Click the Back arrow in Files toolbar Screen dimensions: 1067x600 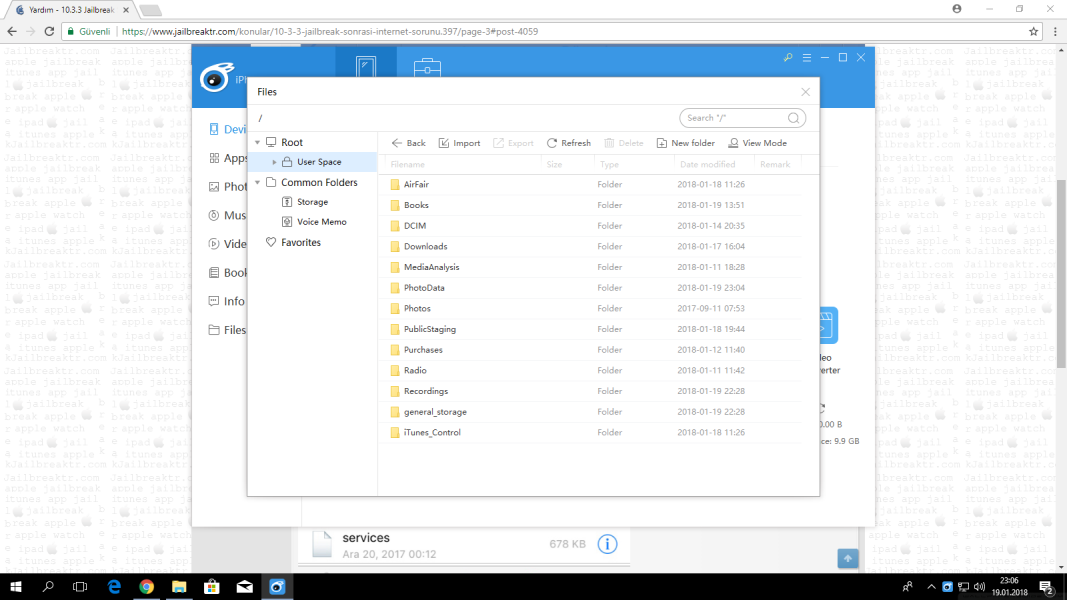[x=408, y=143]
